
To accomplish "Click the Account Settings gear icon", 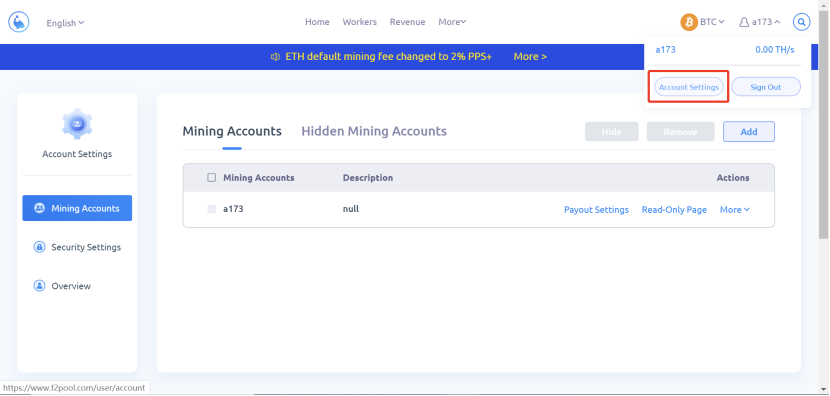I will tap(77, 123).
